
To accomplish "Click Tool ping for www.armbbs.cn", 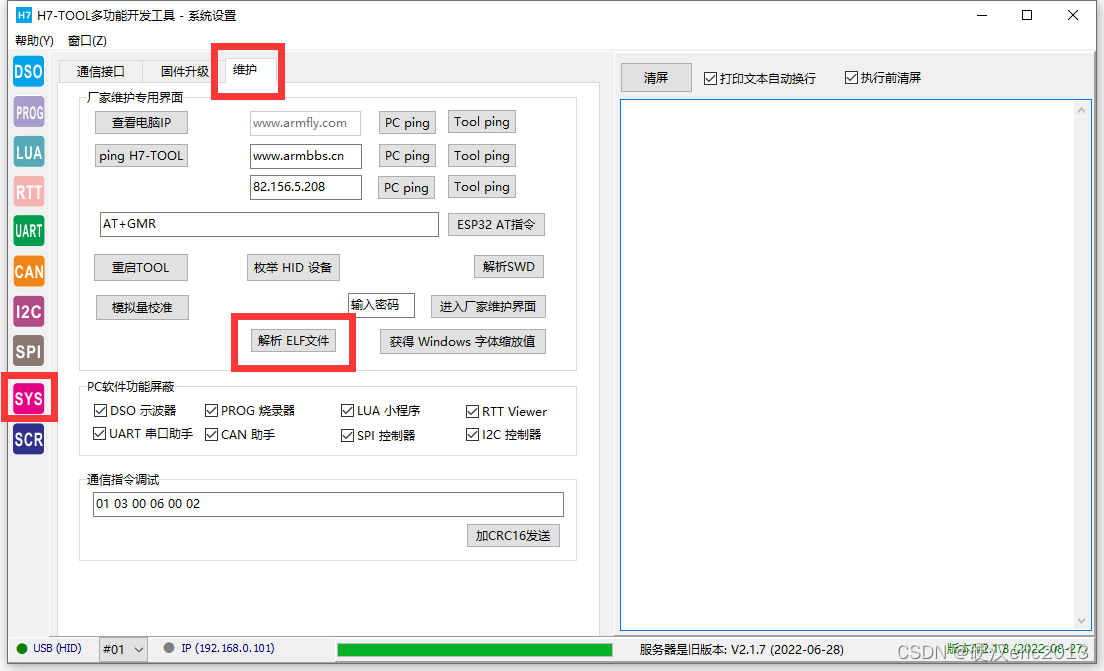I will [482, 156].
